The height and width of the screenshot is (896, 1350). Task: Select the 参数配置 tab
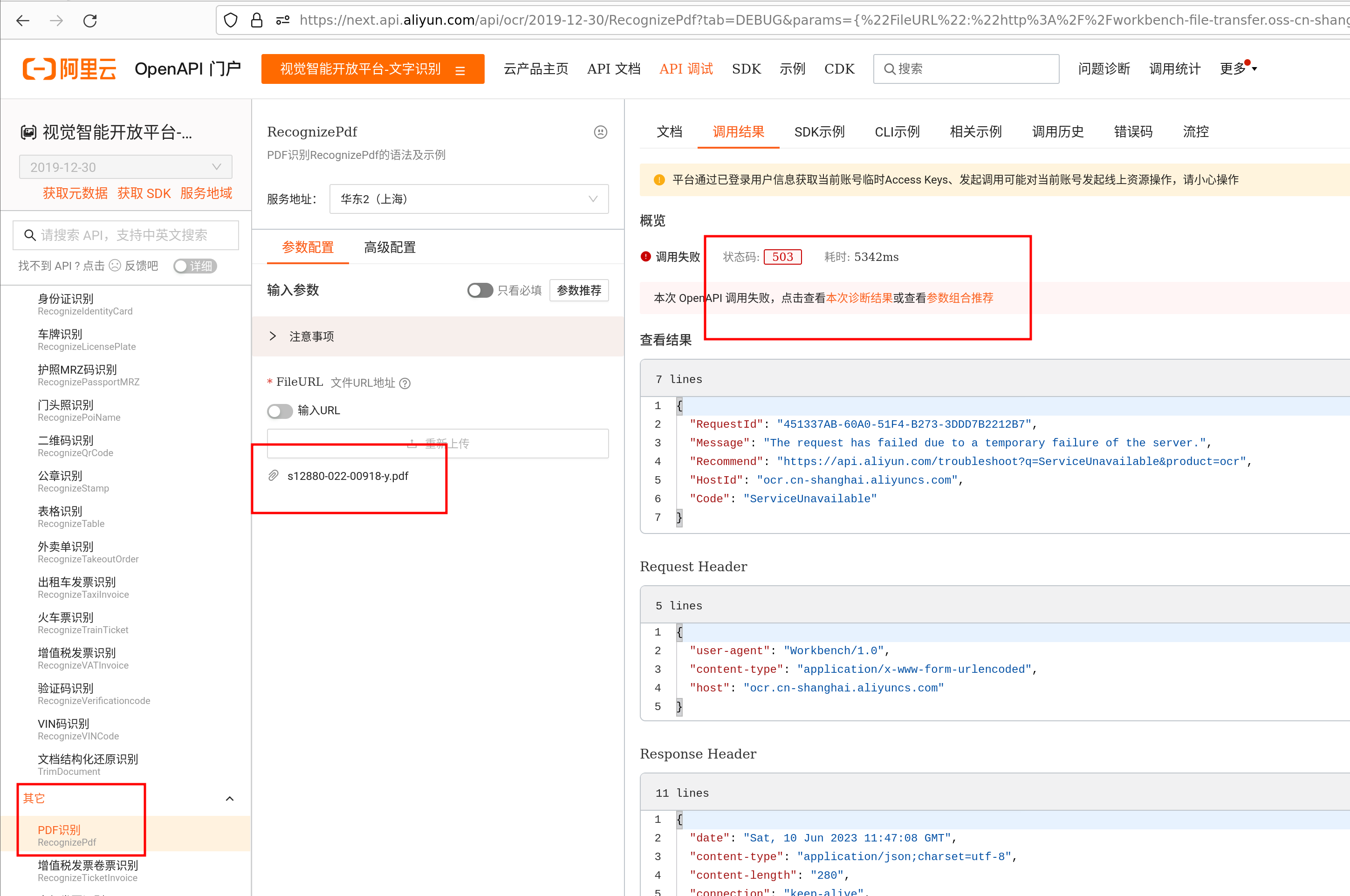(x=308, y=247)
